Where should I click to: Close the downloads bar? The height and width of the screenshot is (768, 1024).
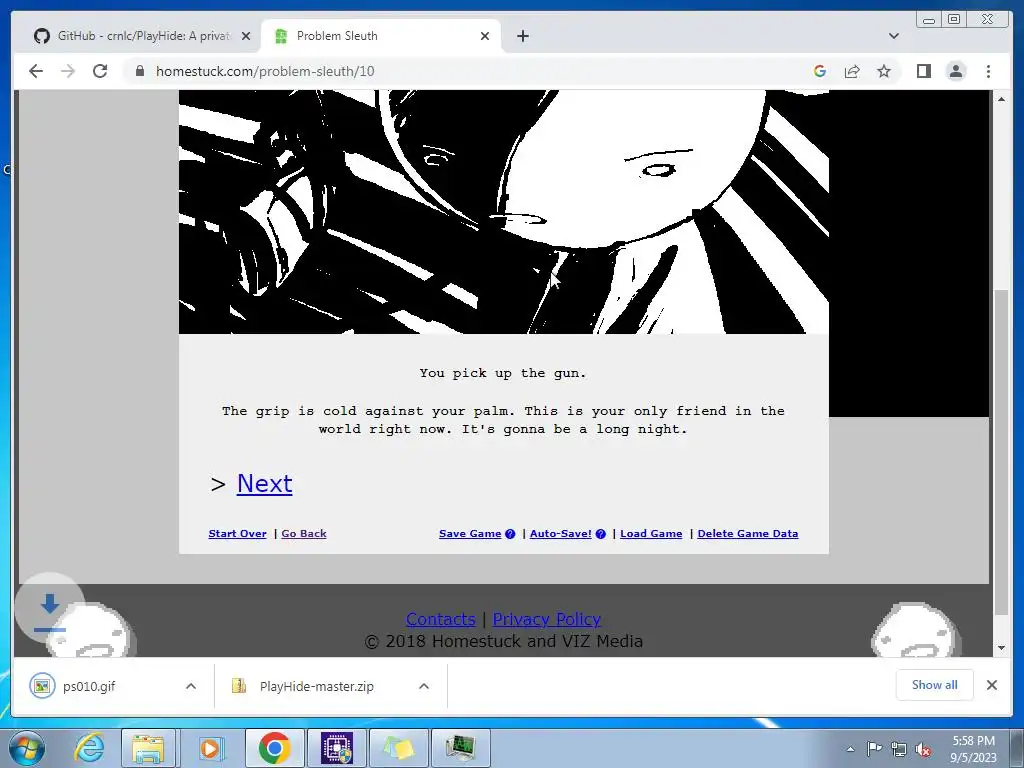tap(992, 685)
